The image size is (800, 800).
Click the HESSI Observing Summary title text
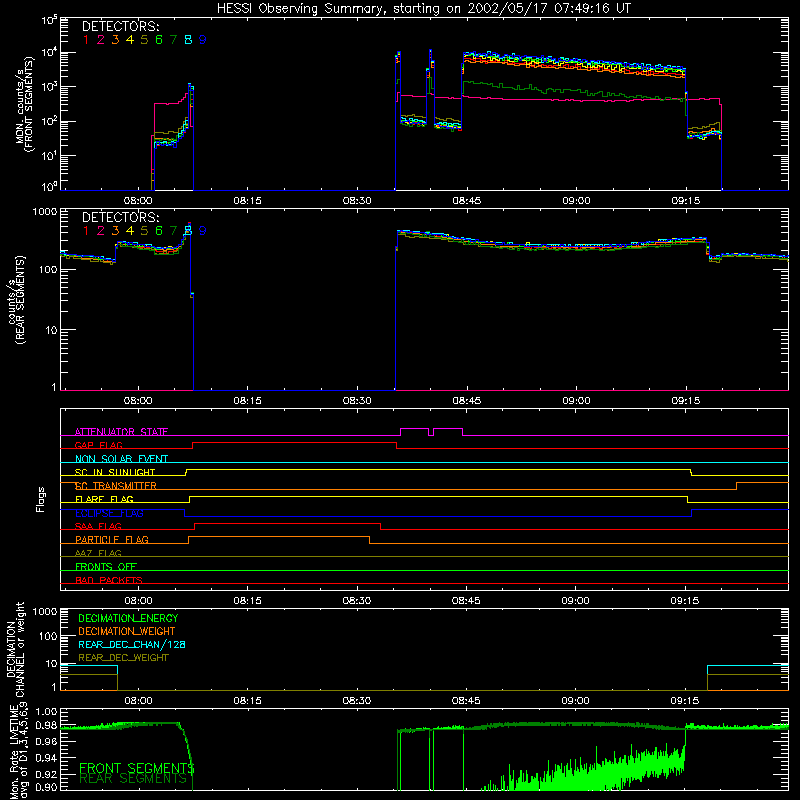coord(423,9)
